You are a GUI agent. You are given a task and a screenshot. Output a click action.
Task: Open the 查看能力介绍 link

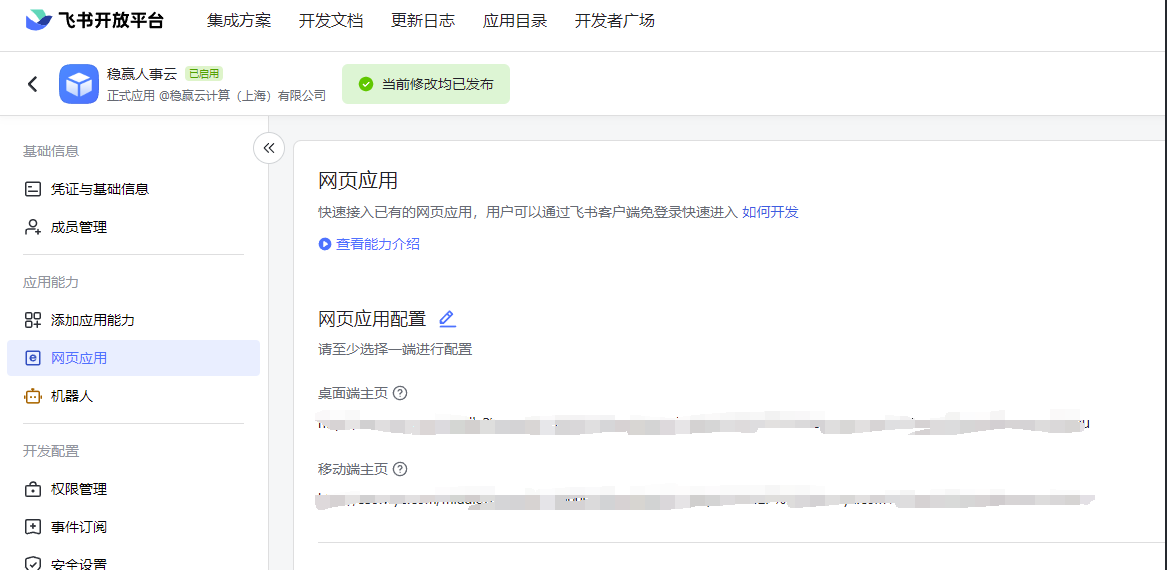click(x=378, y=244)
